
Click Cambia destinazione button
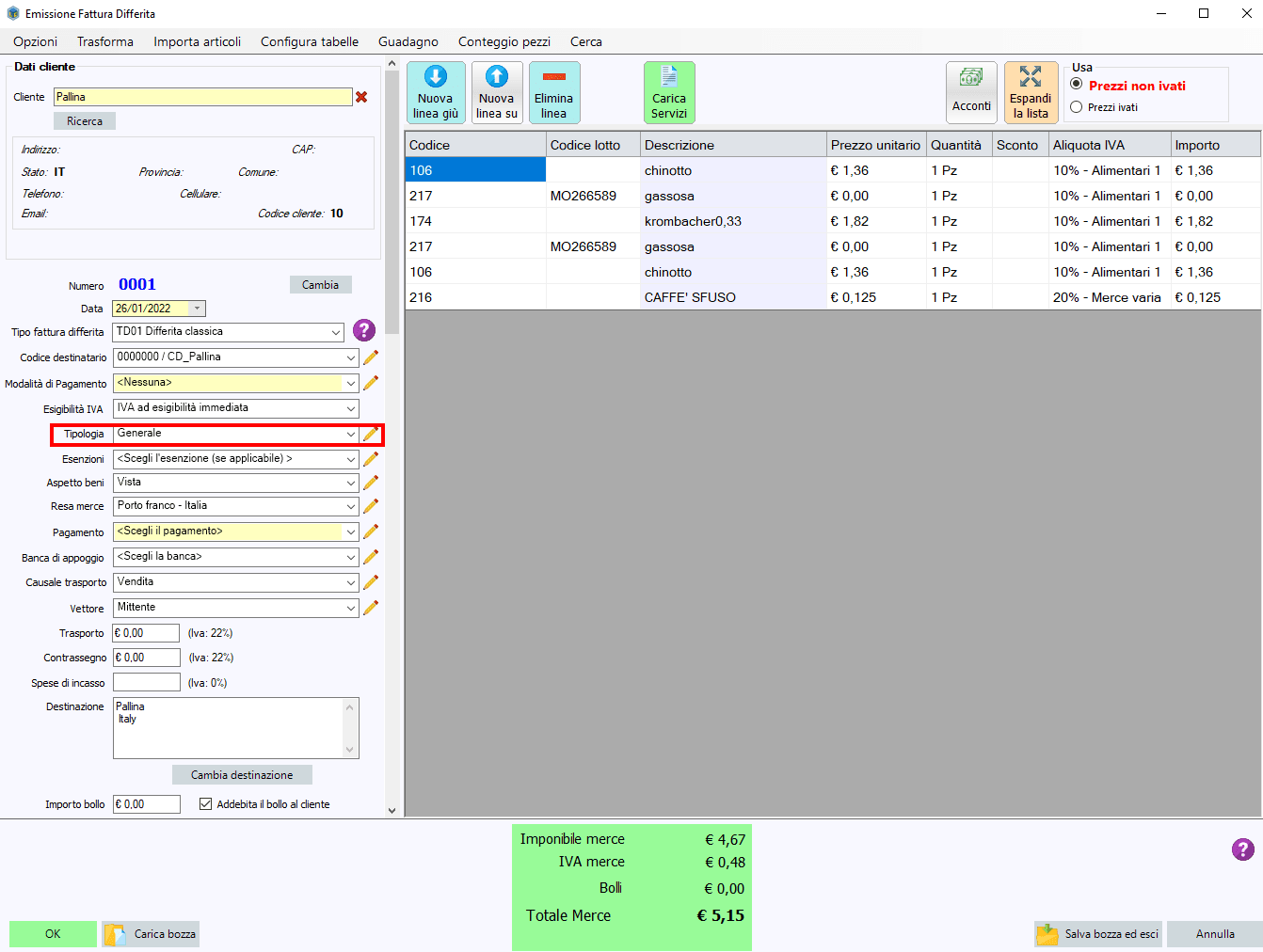point(242,775)
